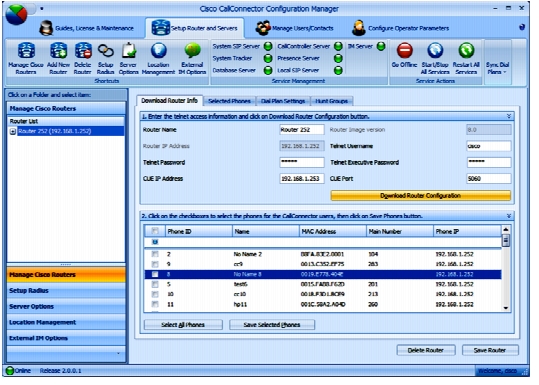Click the Telnet Username field
Screen dimensions: 539x385
[488, 146]
